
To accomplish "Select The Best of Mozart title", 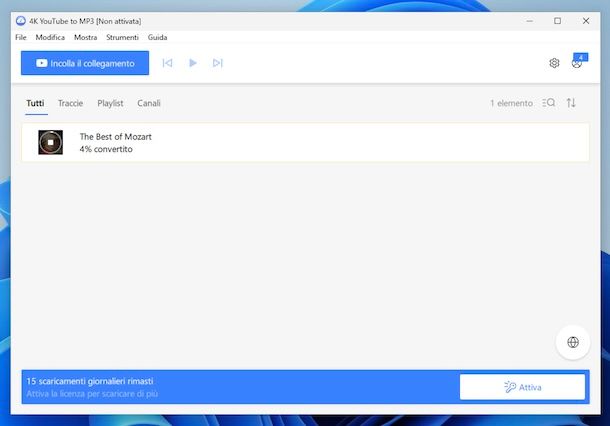I will [116, 137].
